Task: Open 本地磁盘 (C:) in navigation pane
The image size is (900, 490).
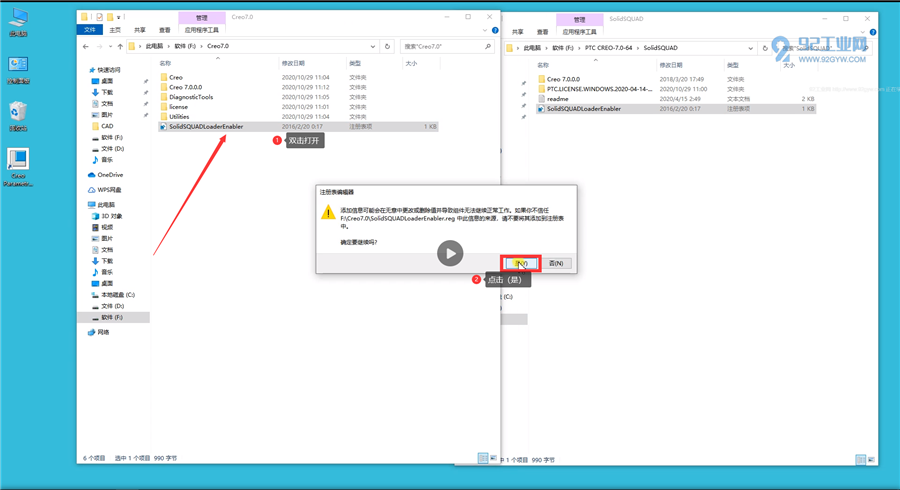Action: click(118, 295)
